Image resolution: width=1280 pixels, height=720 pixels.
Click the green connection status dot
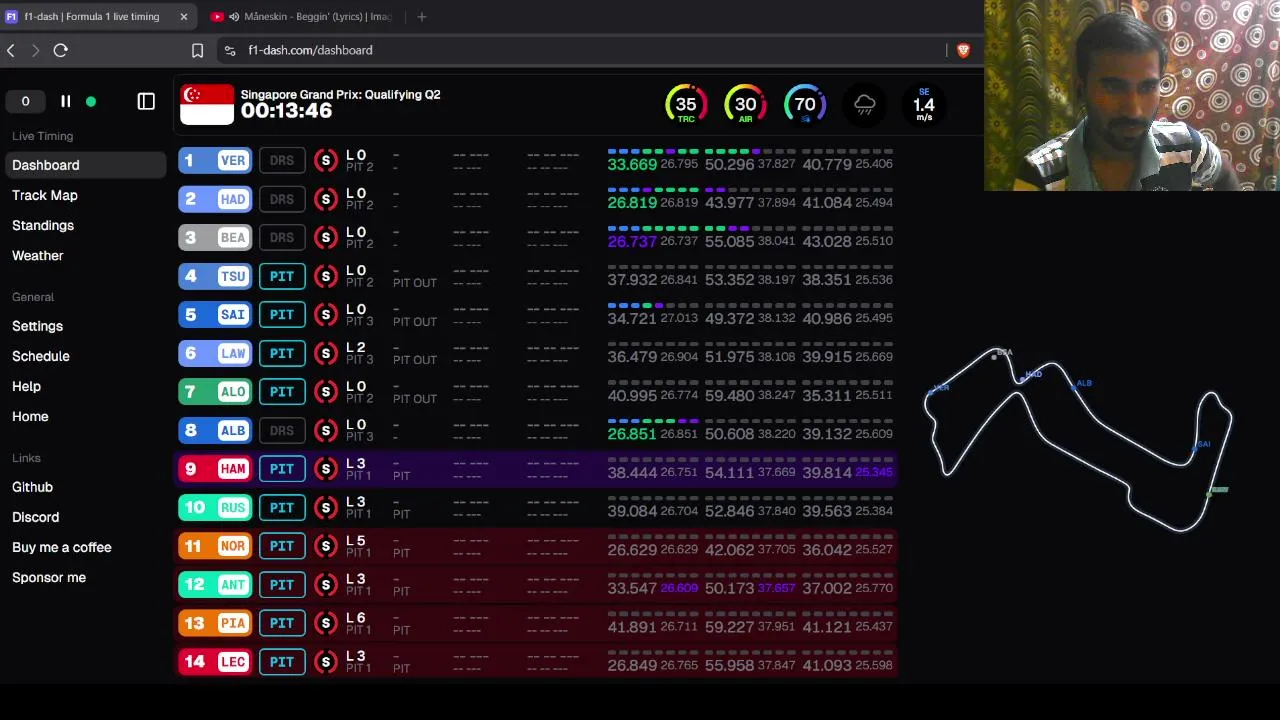(x=91, y=101)
